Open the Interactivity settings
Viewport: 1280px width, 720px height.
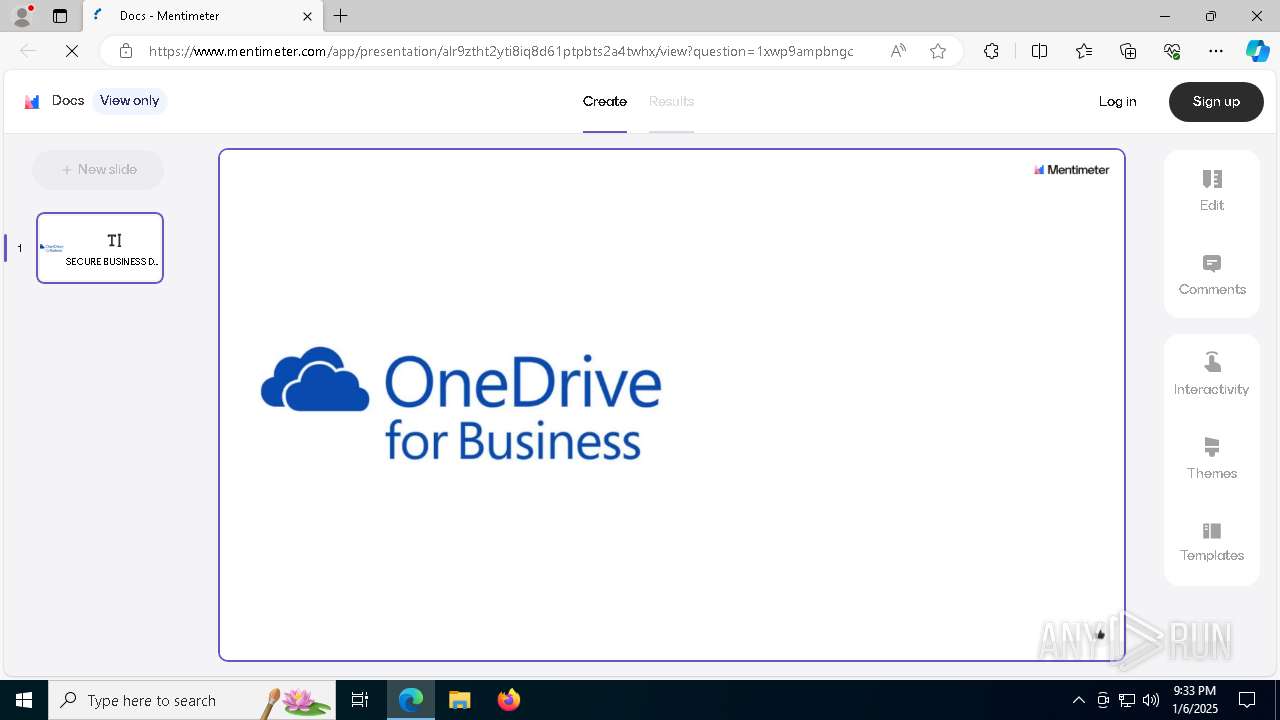1212,374
